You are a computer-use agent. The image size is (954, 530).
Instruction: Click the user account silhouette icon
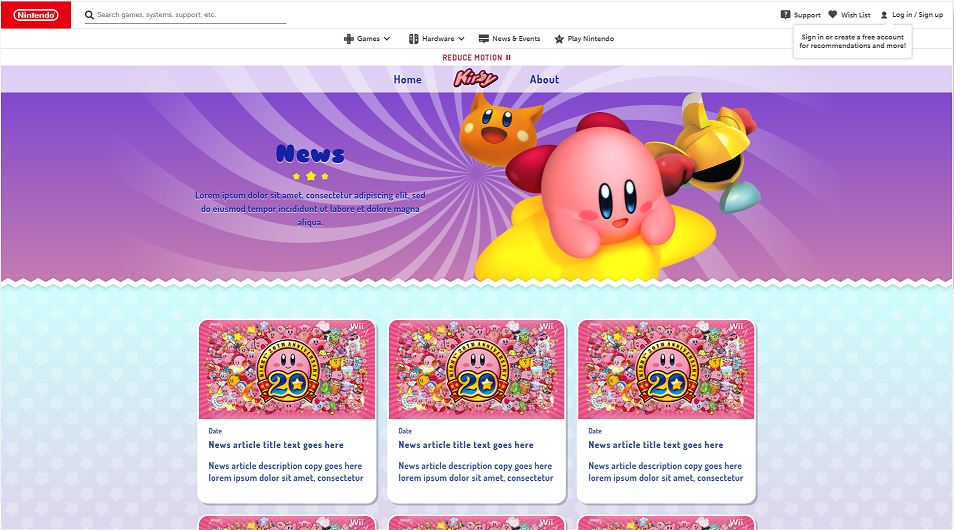(x=884, y=15)
